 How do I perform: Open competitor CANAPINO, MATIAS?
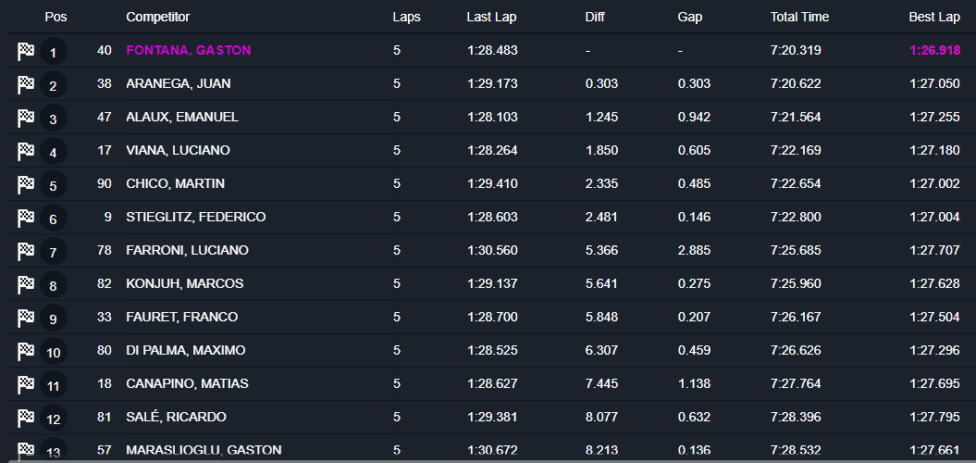pos(187,383)
